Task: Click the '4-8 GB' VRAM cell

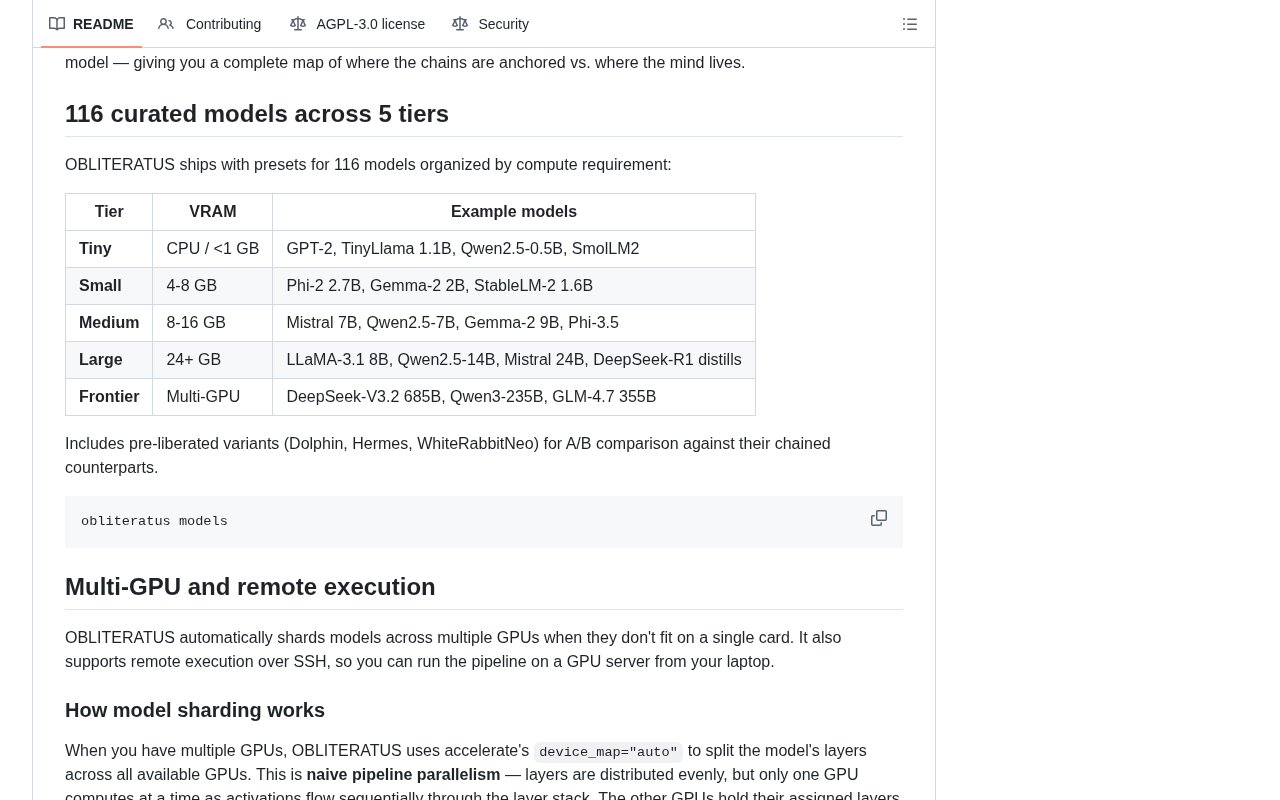Action: tap(213, 286)
